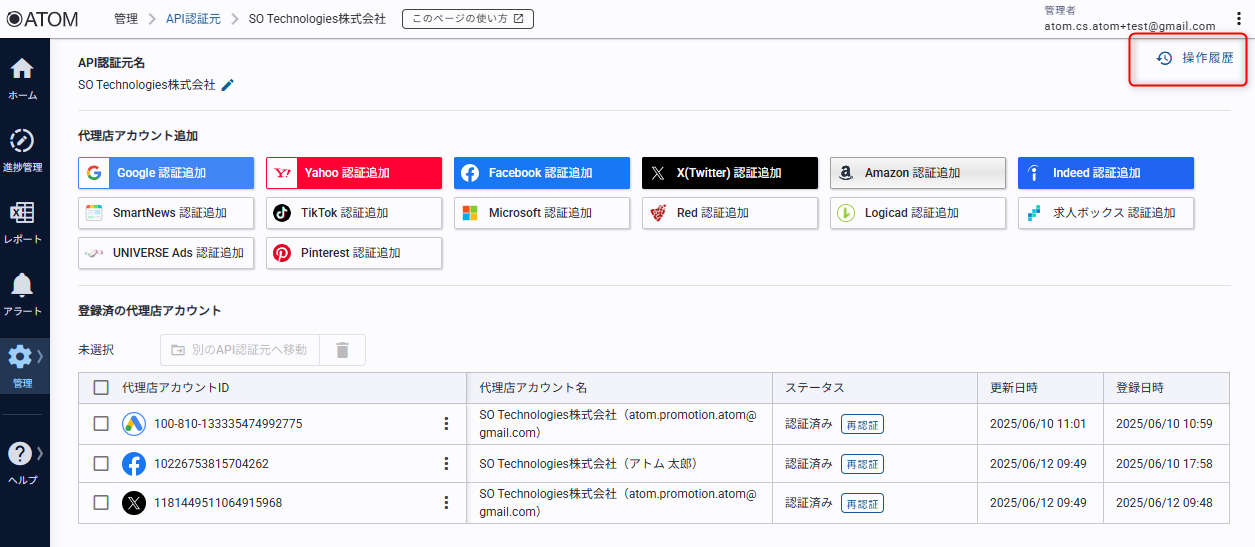Click the 操作履歴 history icon

tap(1164, 58)
